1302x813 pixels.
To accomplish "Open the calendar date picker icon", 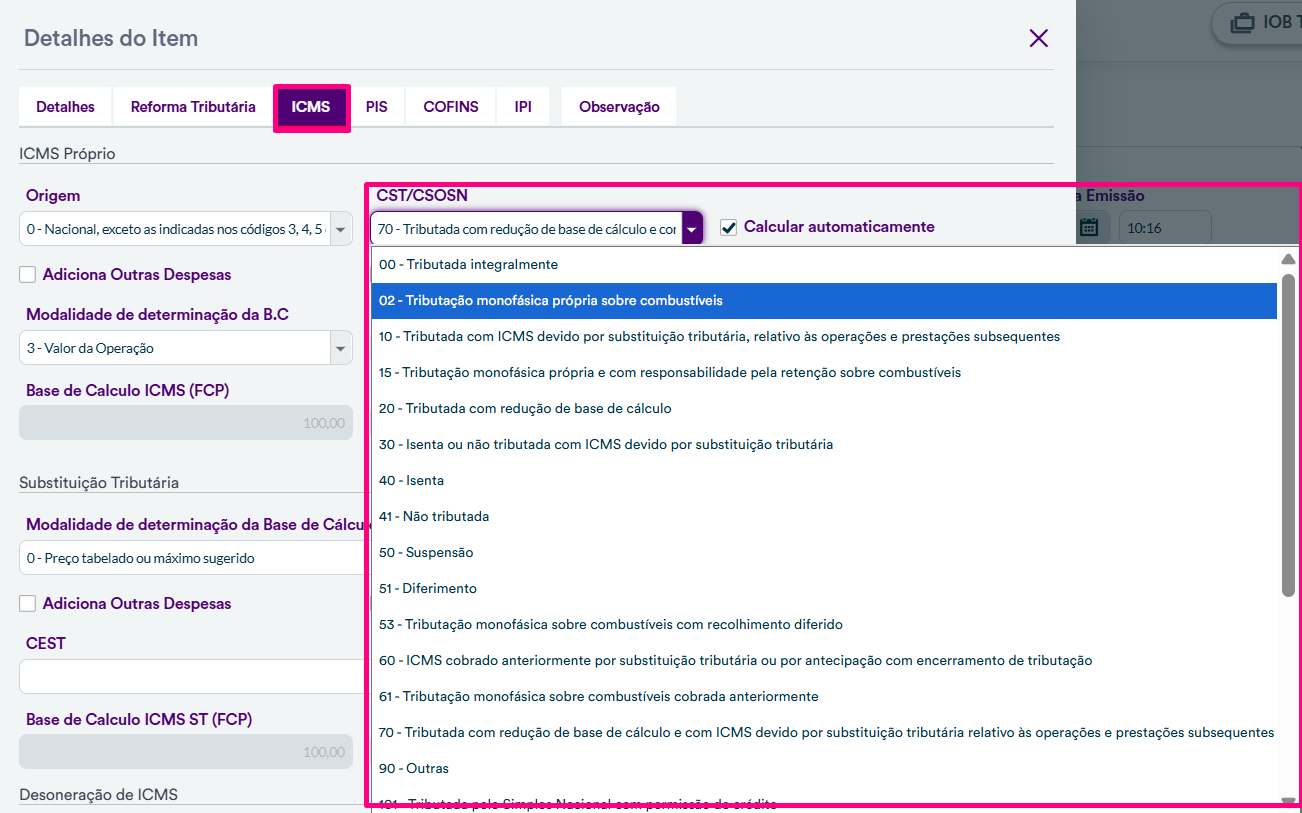I will [x=1089, y=228].
